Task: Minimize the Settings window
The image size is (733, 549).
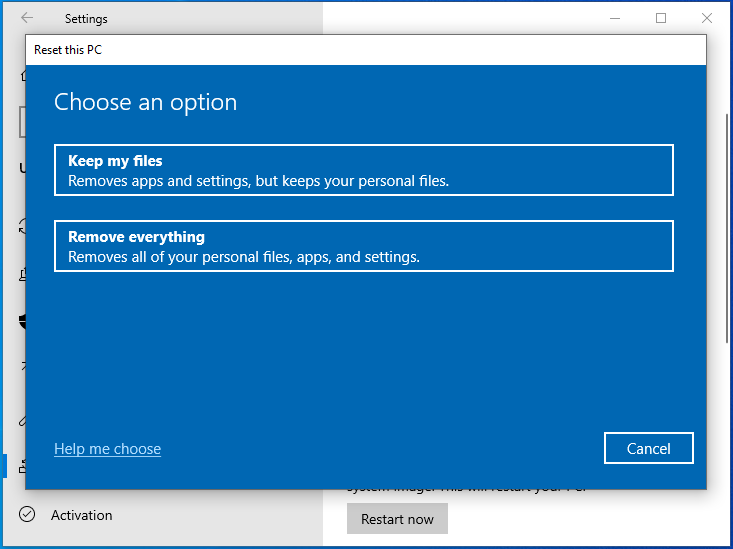Action: coord(614,18)
